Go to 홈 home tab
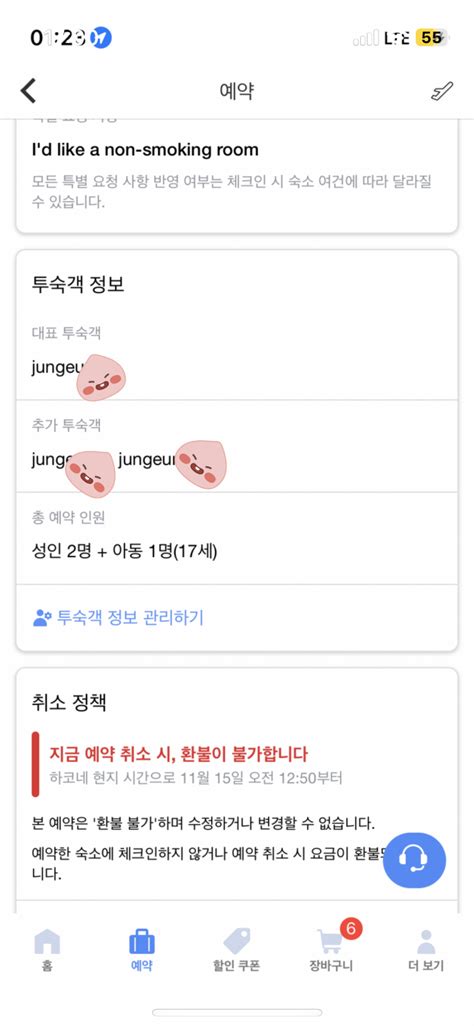The height and width of the screenshot is (1026, 474). pyautogui.click(x=46, y=949)
